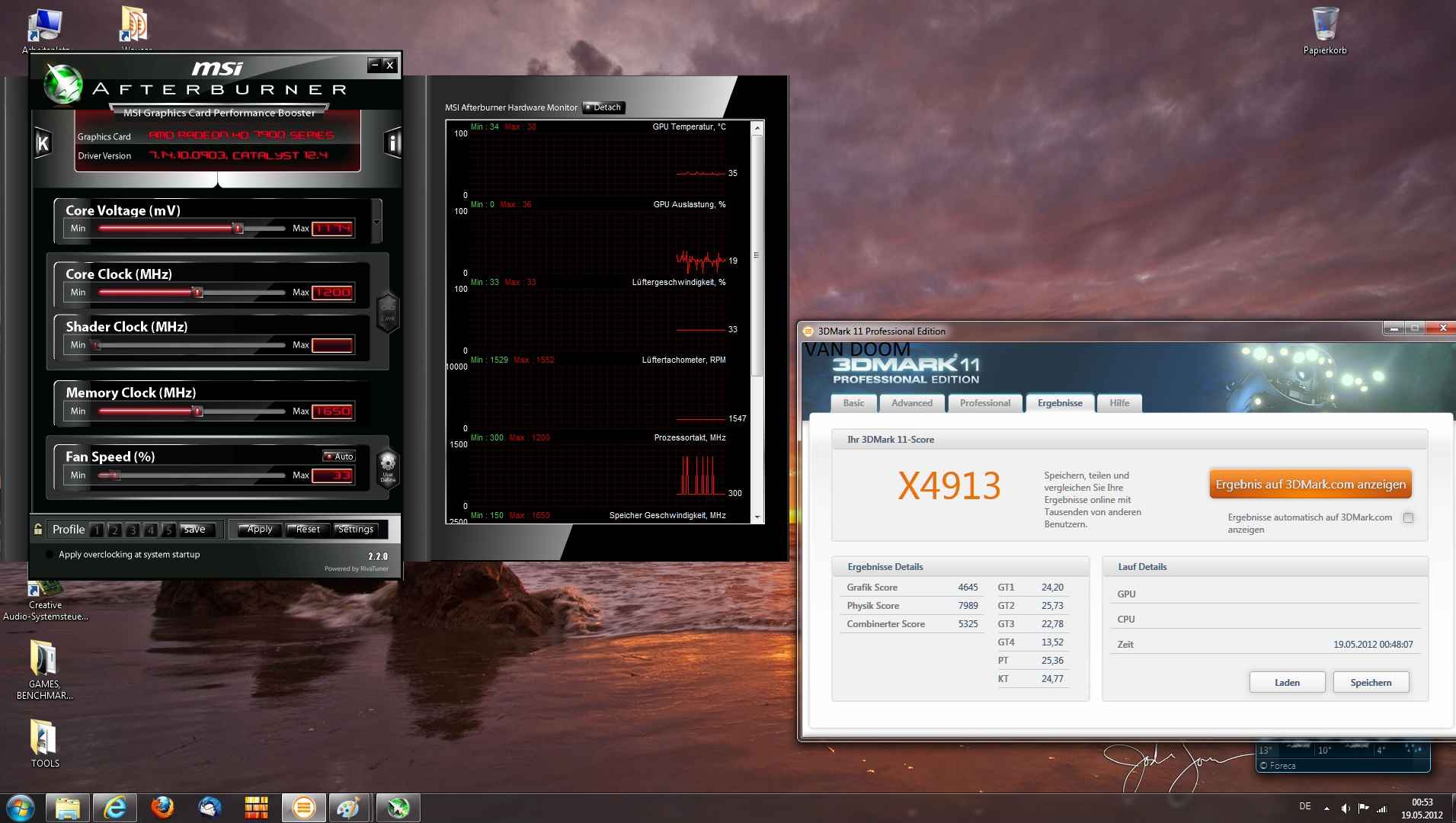Select profile slot 4 in Afterburner

151,530
